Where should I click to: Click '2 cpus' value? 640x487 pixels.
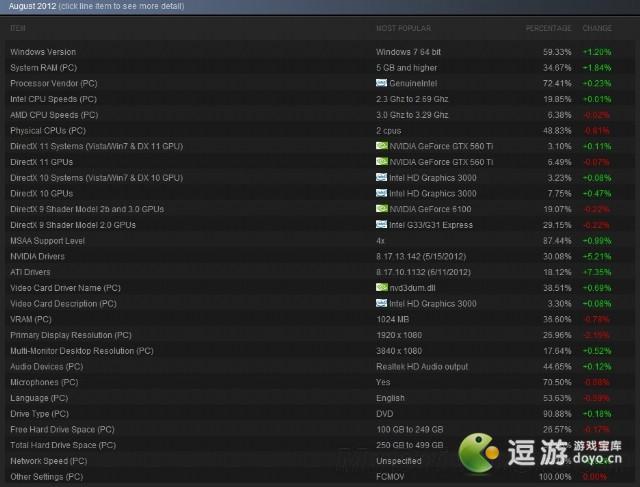coord(389,131)
